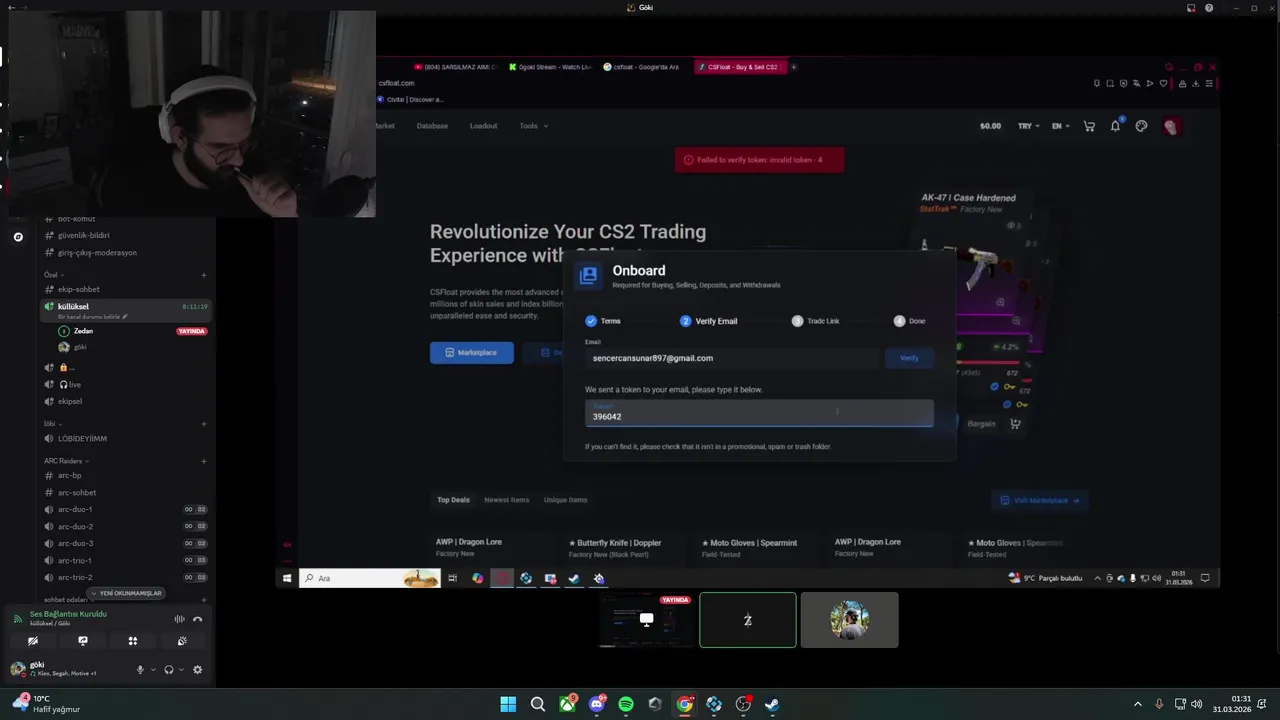The image size is (1280, 720).
Task: Switch to 0goki Stream browser tab
Action: (x=550, y=67)
